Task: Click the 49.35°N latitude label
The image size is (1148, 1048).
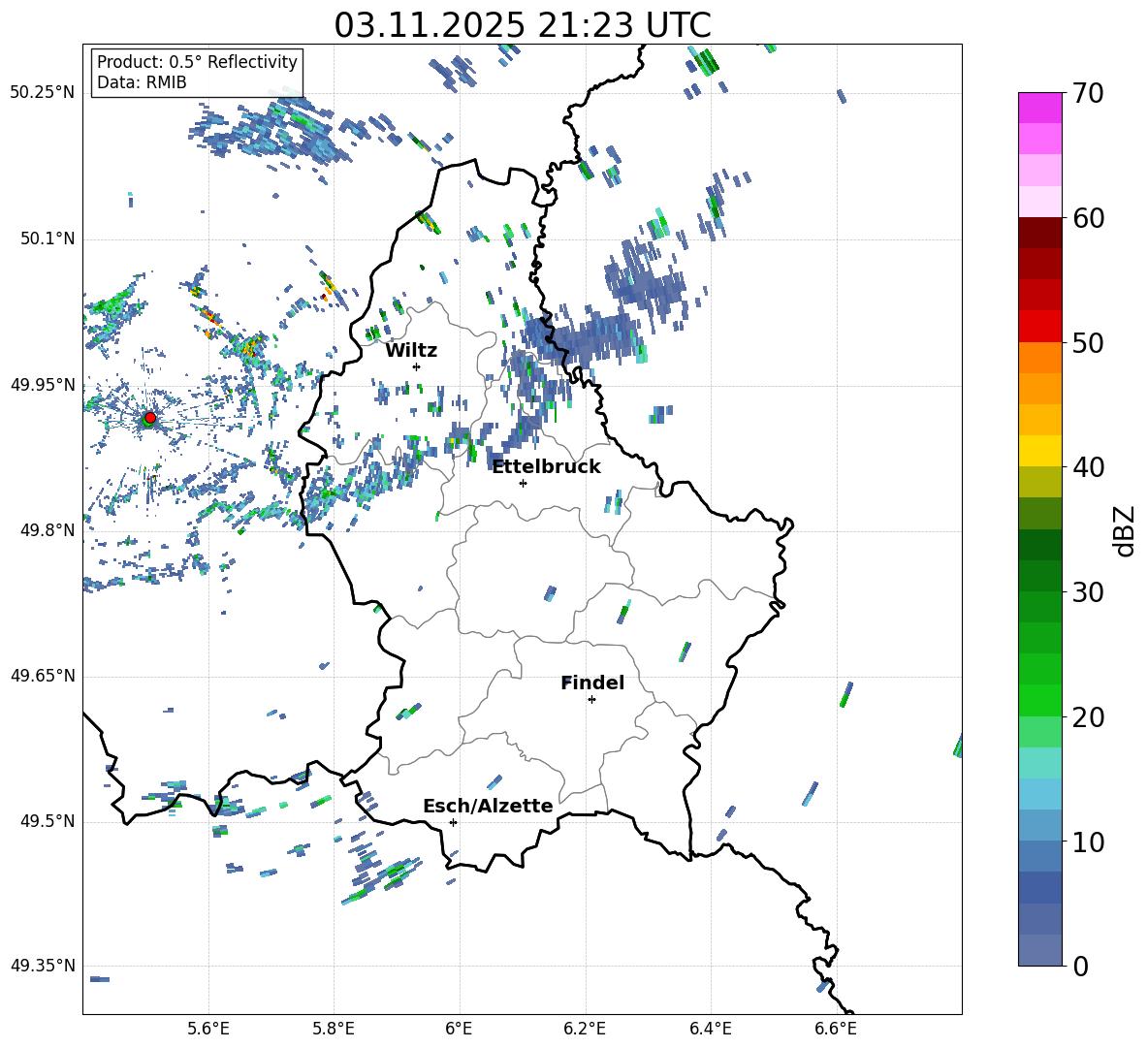Action: (x=43, y=966)
